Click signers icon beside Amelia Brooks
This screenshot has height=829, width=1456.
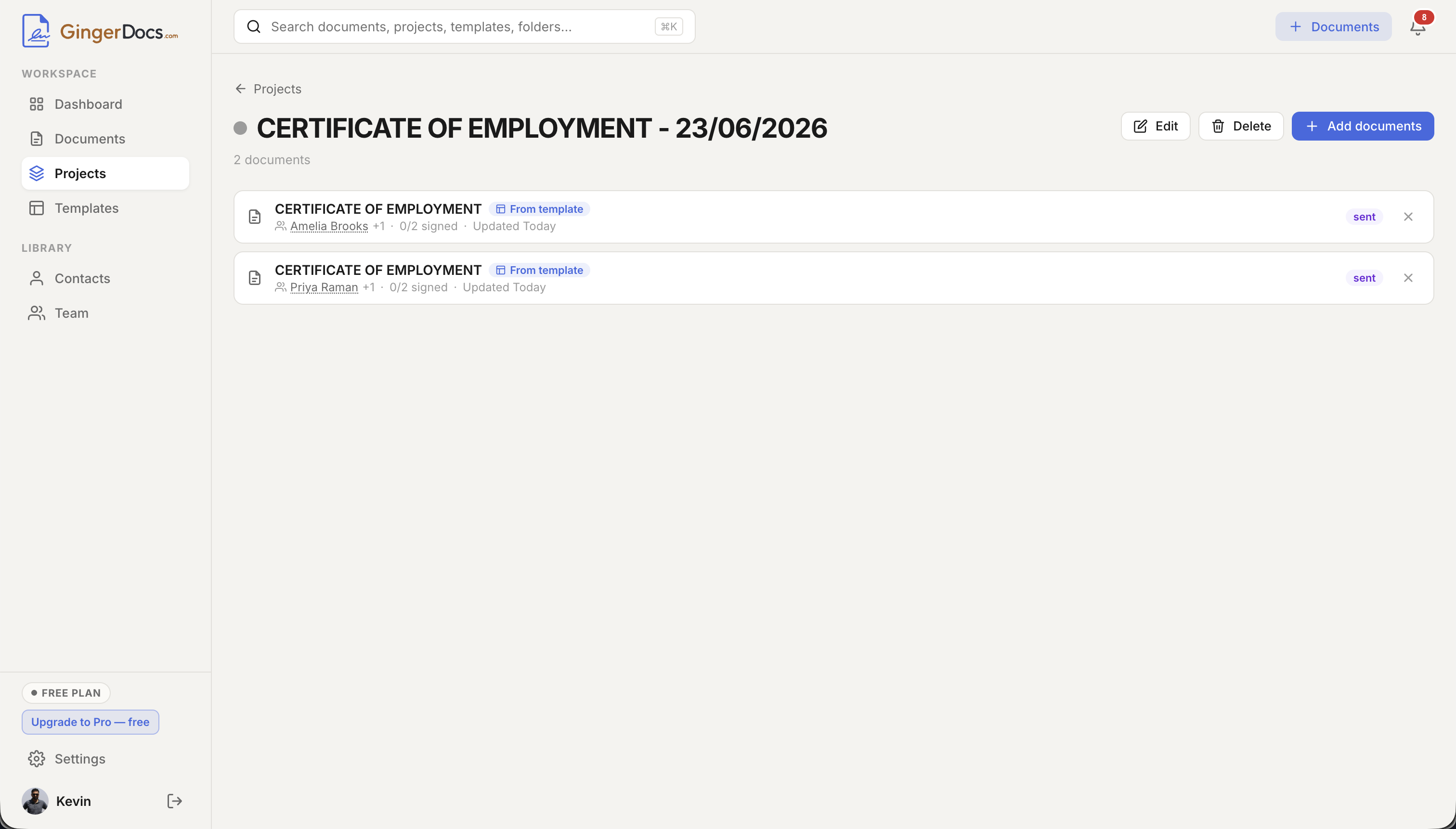[x=280, y=226]
